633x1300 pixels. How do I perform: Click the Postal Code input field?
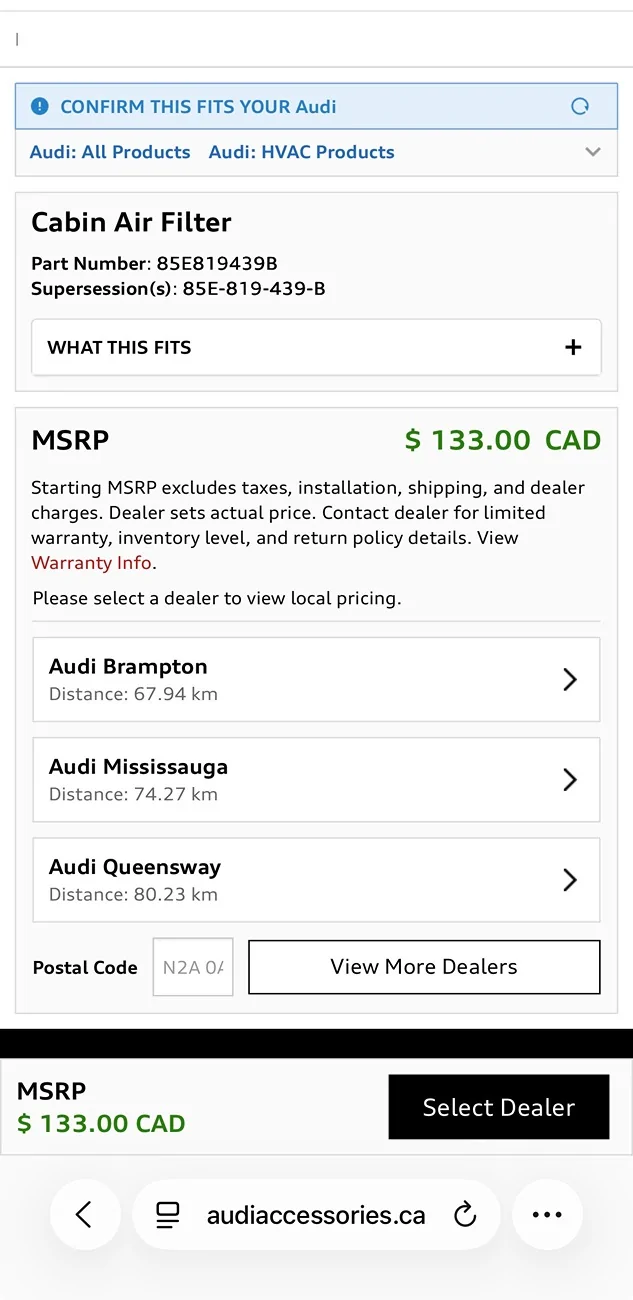[193, 967]
